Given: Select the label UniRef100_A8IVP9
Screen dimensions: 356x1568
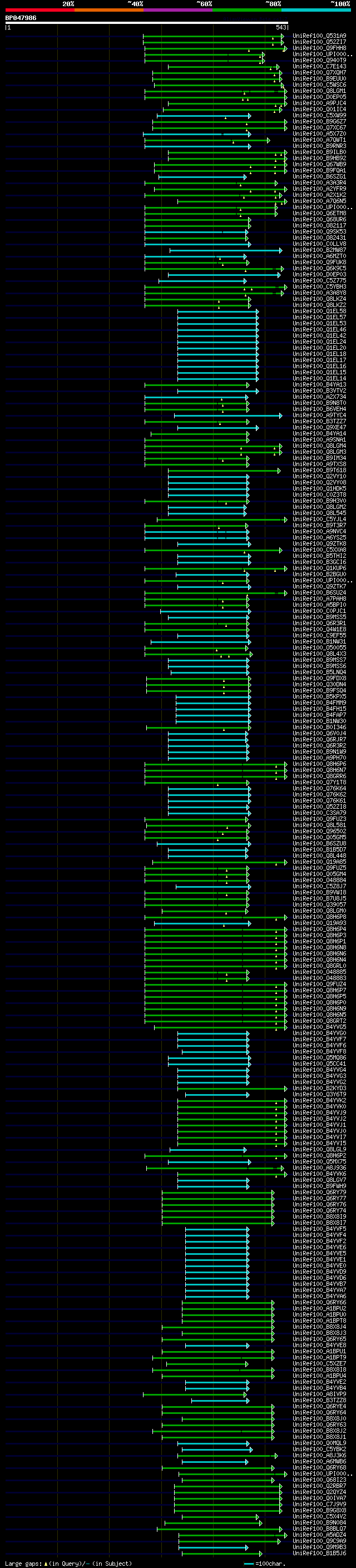Looking at the screenshot, I should [319, 1394].
